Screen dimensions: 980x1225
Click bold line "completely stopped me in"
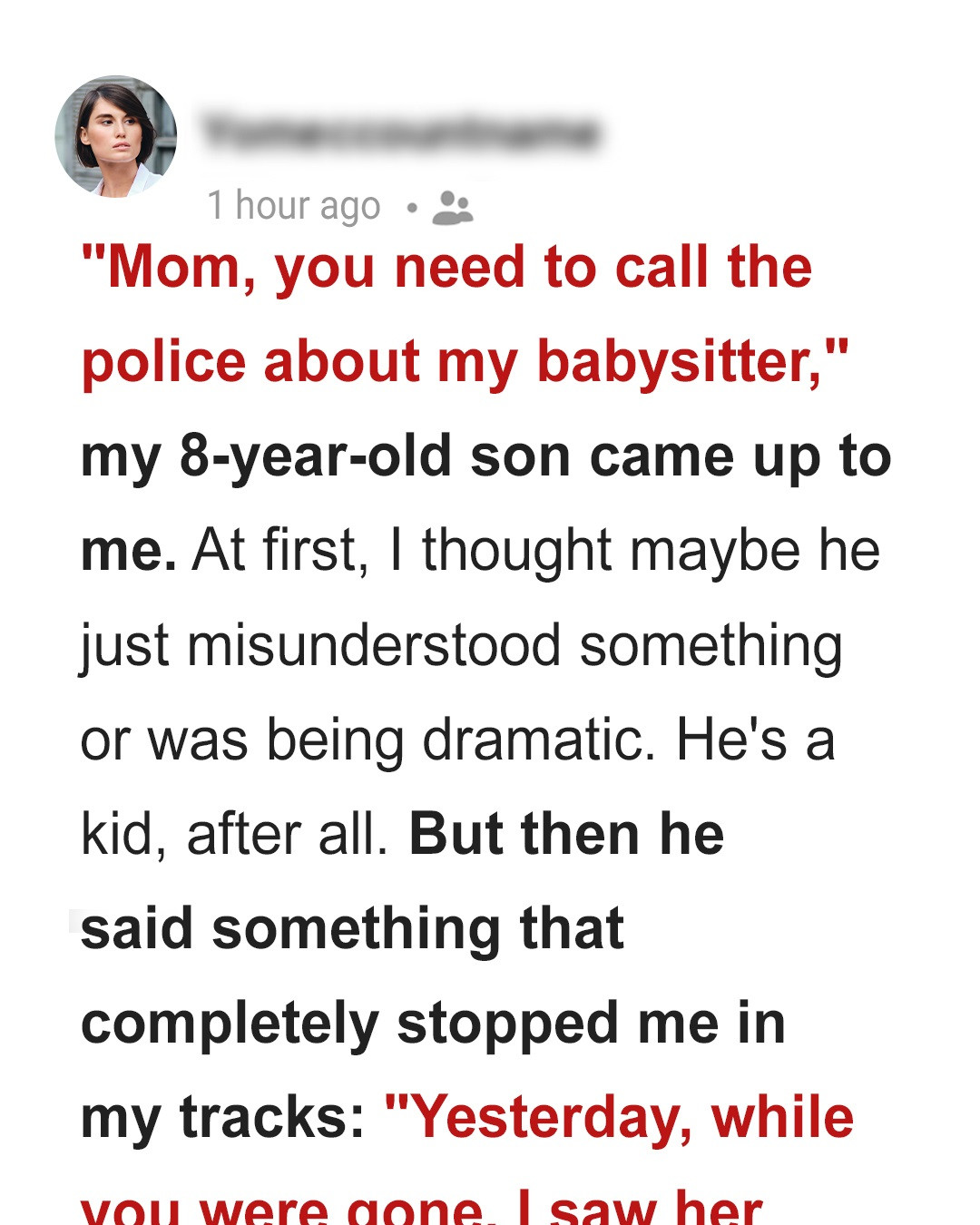pyautogui.click(x=433, y=1024)
